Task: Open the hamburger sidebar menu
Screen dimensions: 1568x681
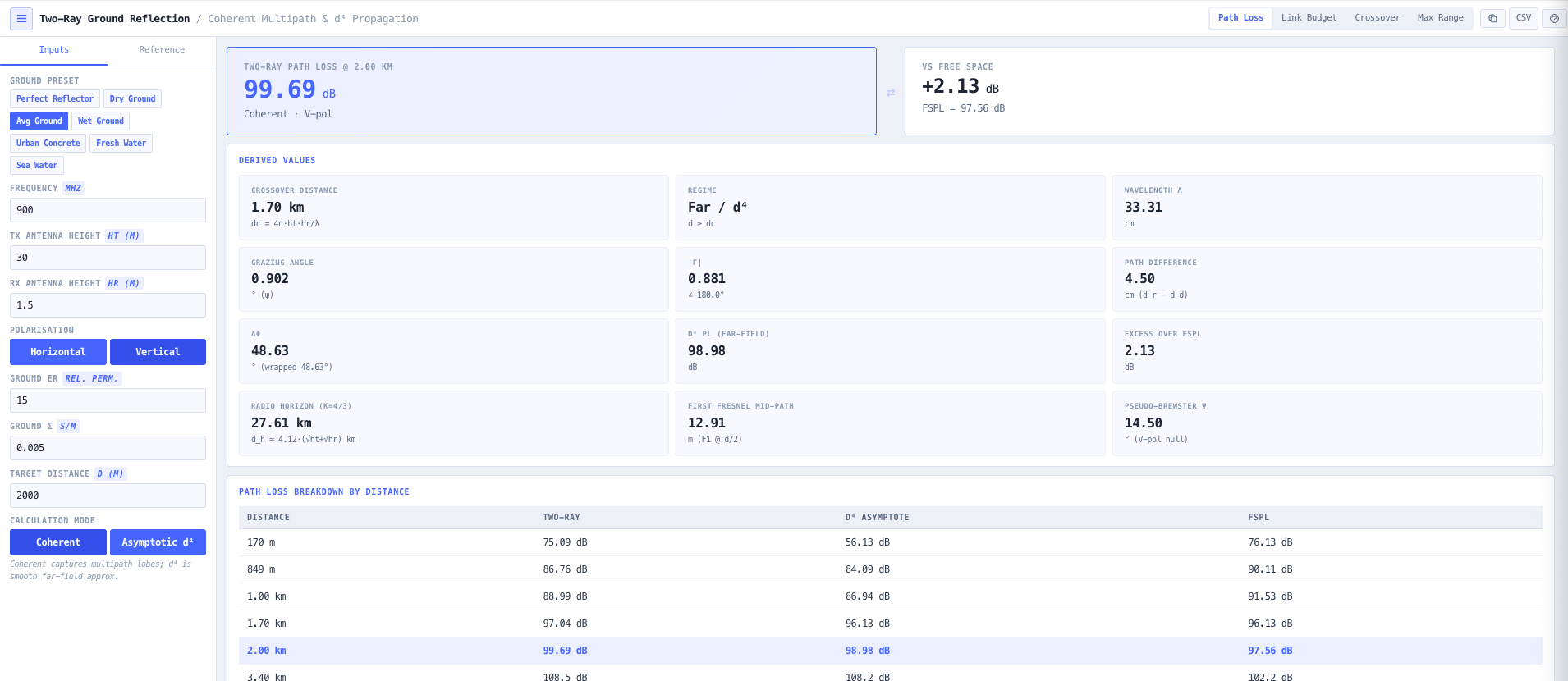Action: (21, 18)
